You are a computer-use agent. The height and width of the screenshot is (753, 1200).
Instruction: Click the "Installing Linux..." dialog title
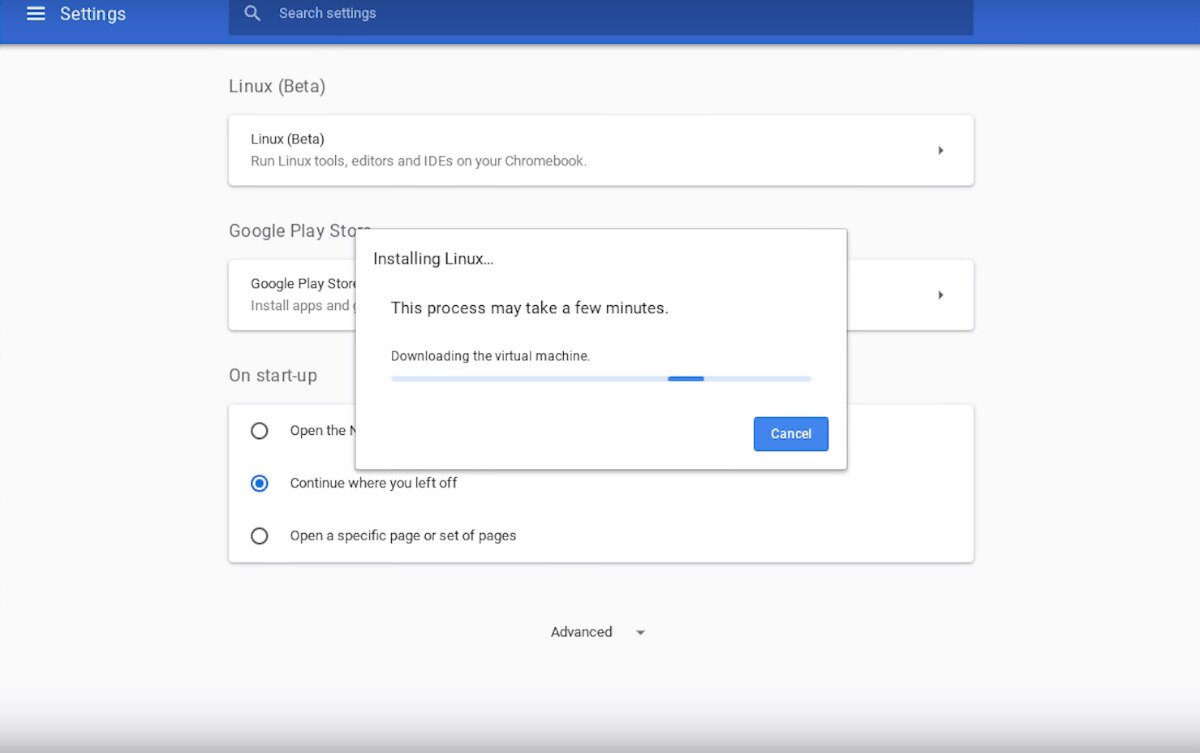[x=432, y=258]
